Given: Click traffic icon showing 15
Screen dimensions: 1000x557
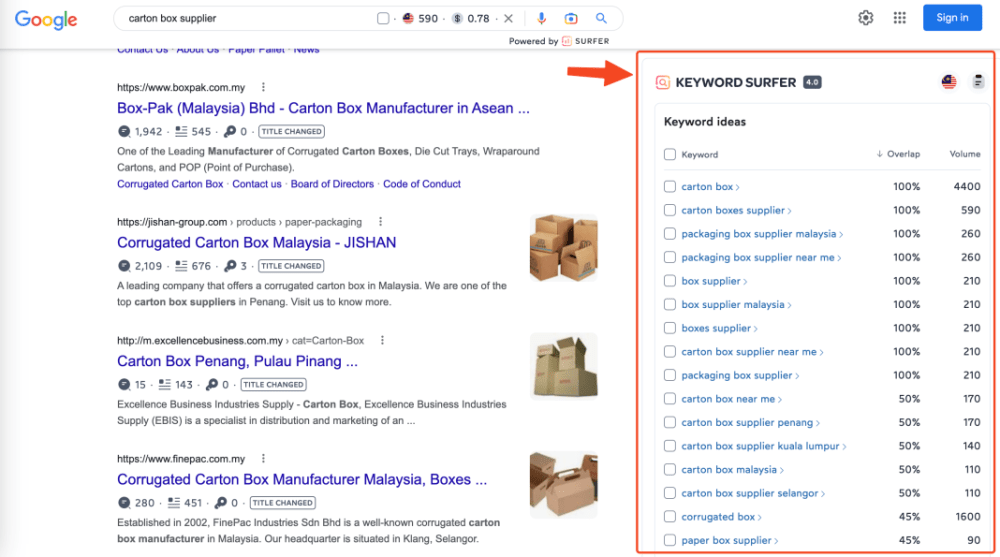Looking at the screenshot, I should click(124, 385).
